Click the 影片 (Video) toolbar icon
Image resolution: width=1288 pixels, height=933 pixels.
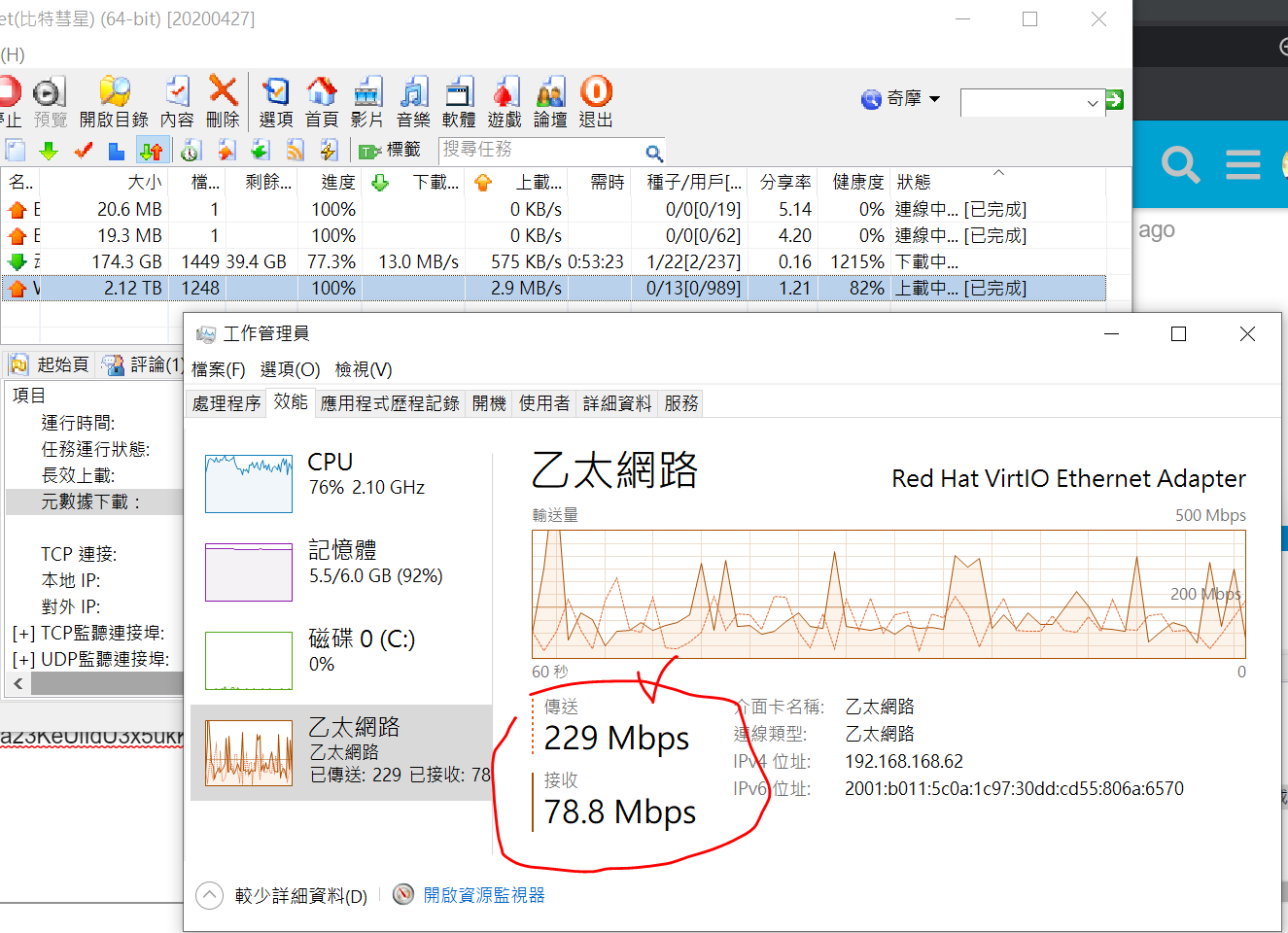[x=367, y=102]
